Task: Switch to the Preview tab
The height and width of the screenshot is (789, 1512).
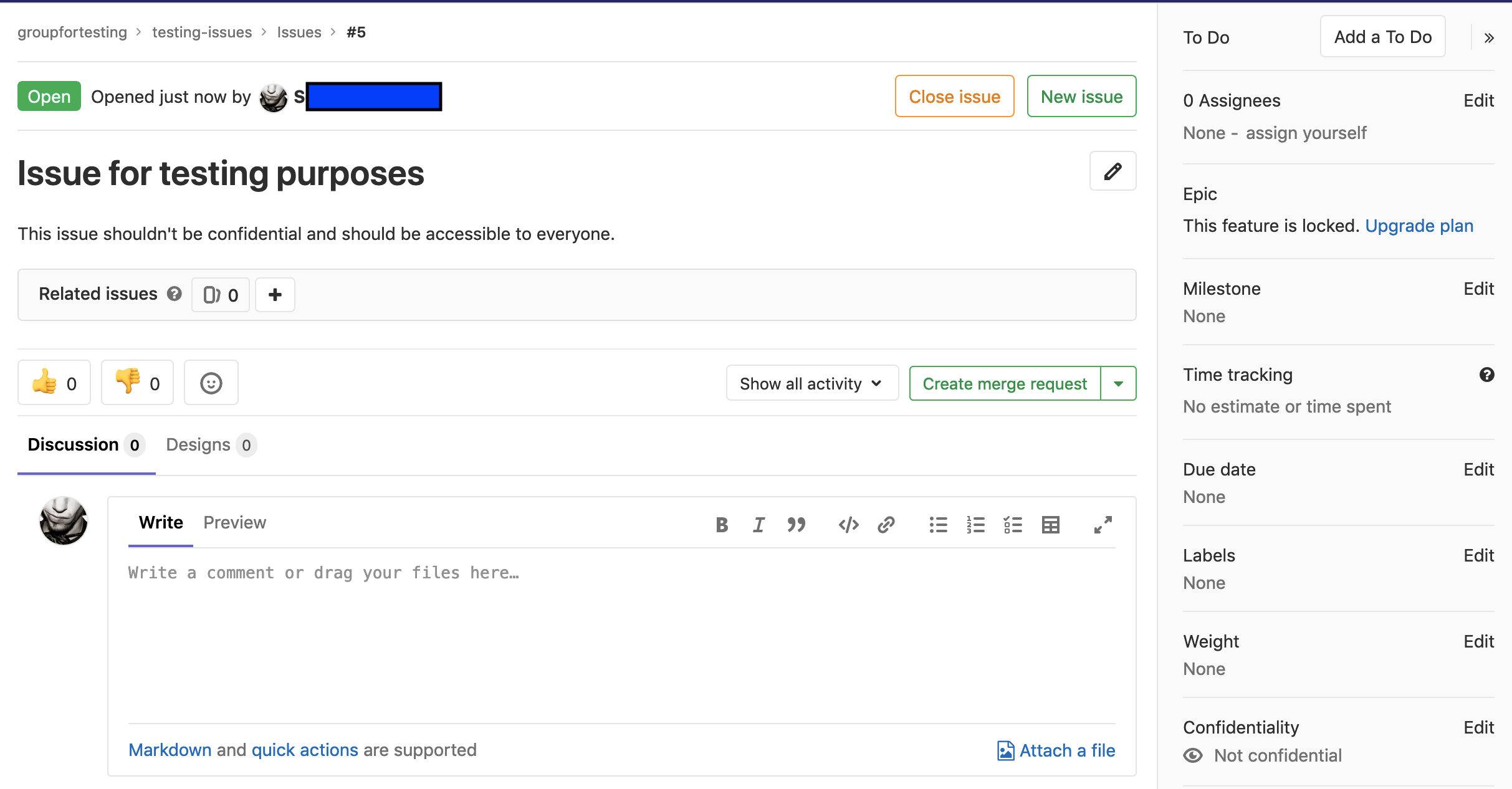Action: [234, 522]
